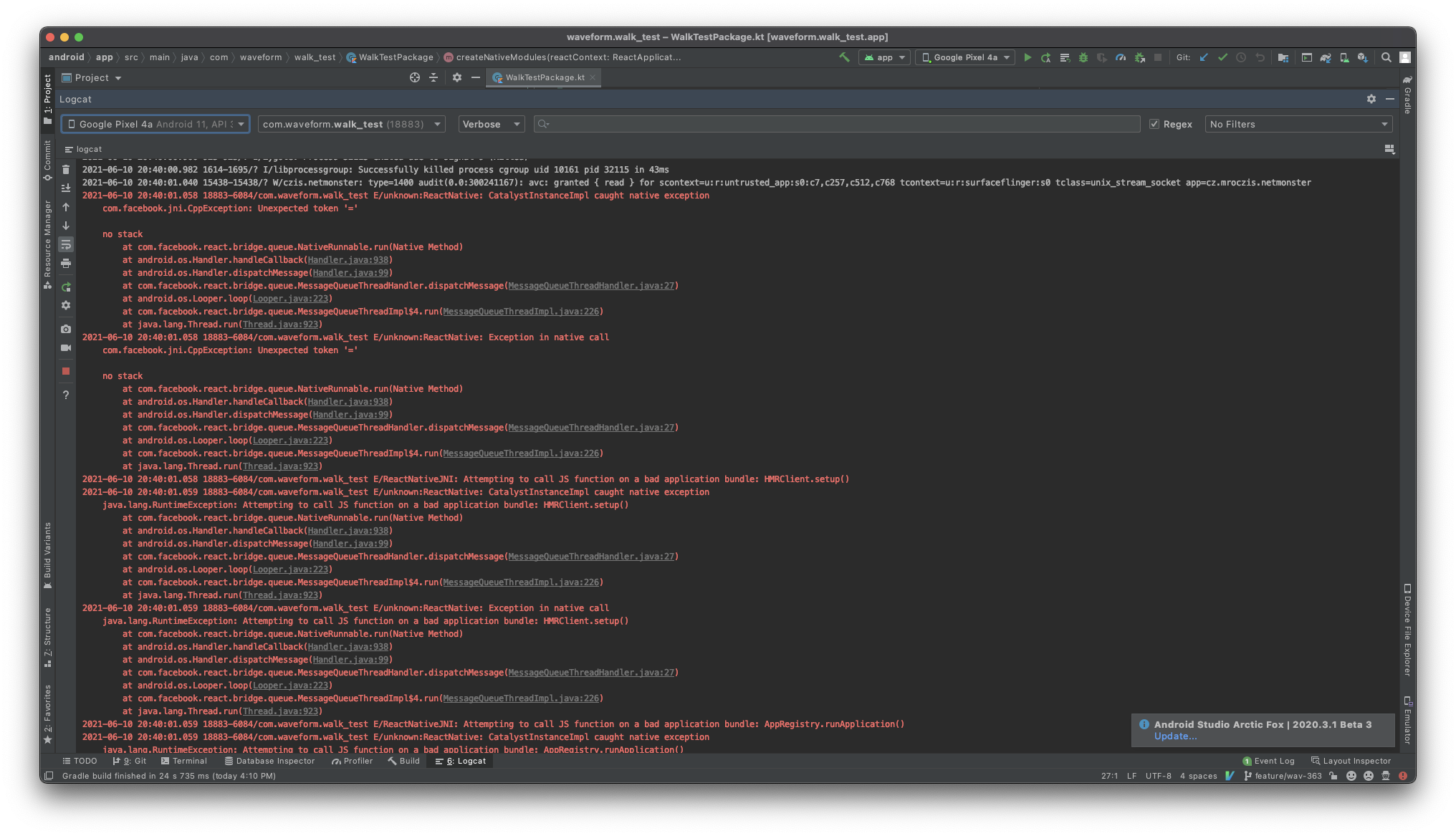The width and height of the screenshot is (1456, 836).
Task: Profile the app using the gauge icon
Action: [x=1121, y=57]
